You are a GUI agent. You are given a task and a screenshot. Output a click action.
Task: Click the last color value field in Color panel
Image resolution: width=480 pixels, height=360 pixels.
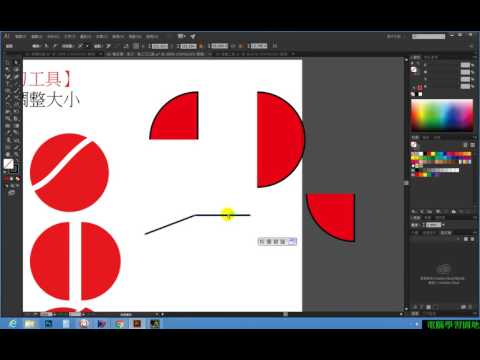click(x=465, y=87)
